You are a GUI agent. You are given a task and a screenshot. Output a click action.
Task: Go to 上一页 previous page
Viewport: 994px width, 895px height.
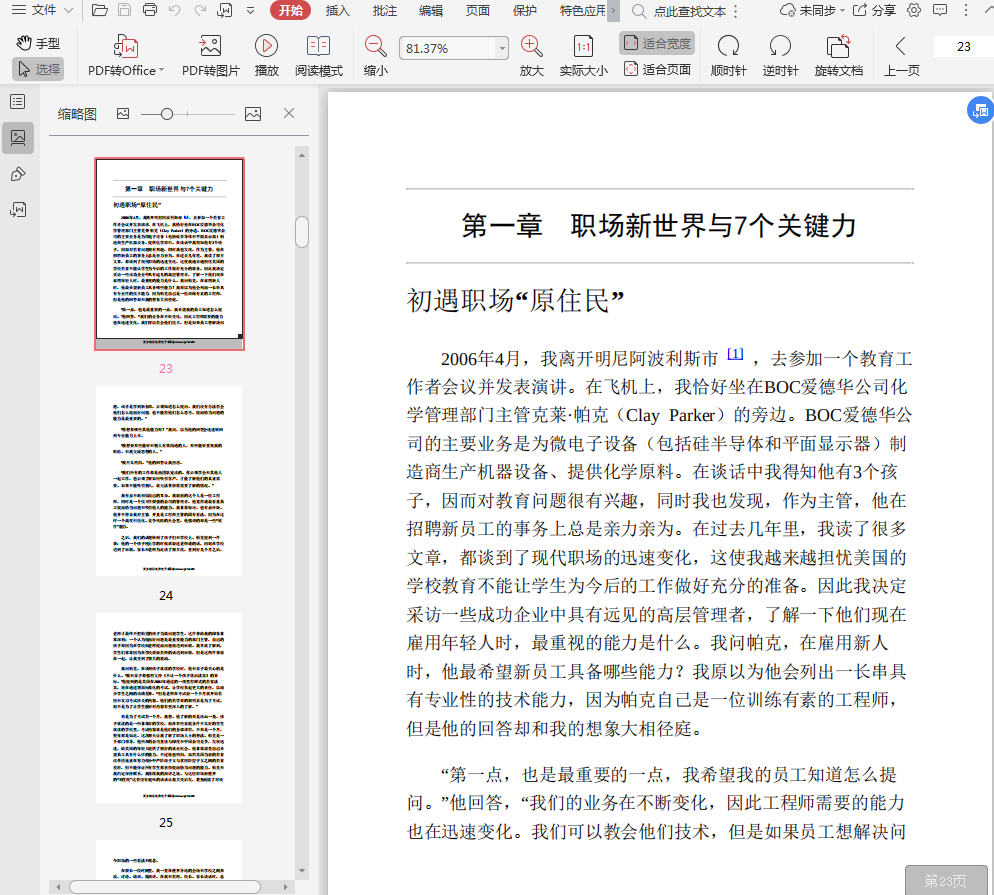tap(901, 47)
